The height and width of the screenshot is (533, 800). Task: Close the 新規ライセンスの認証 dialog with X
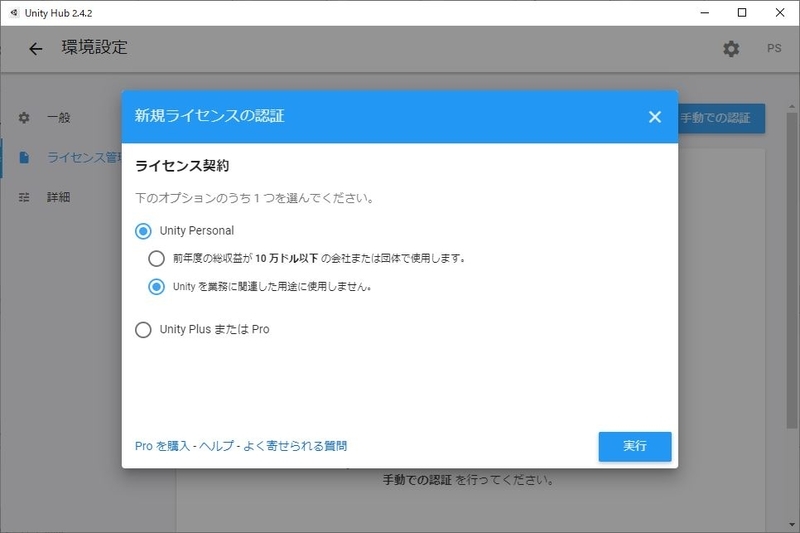click(655, 117)
